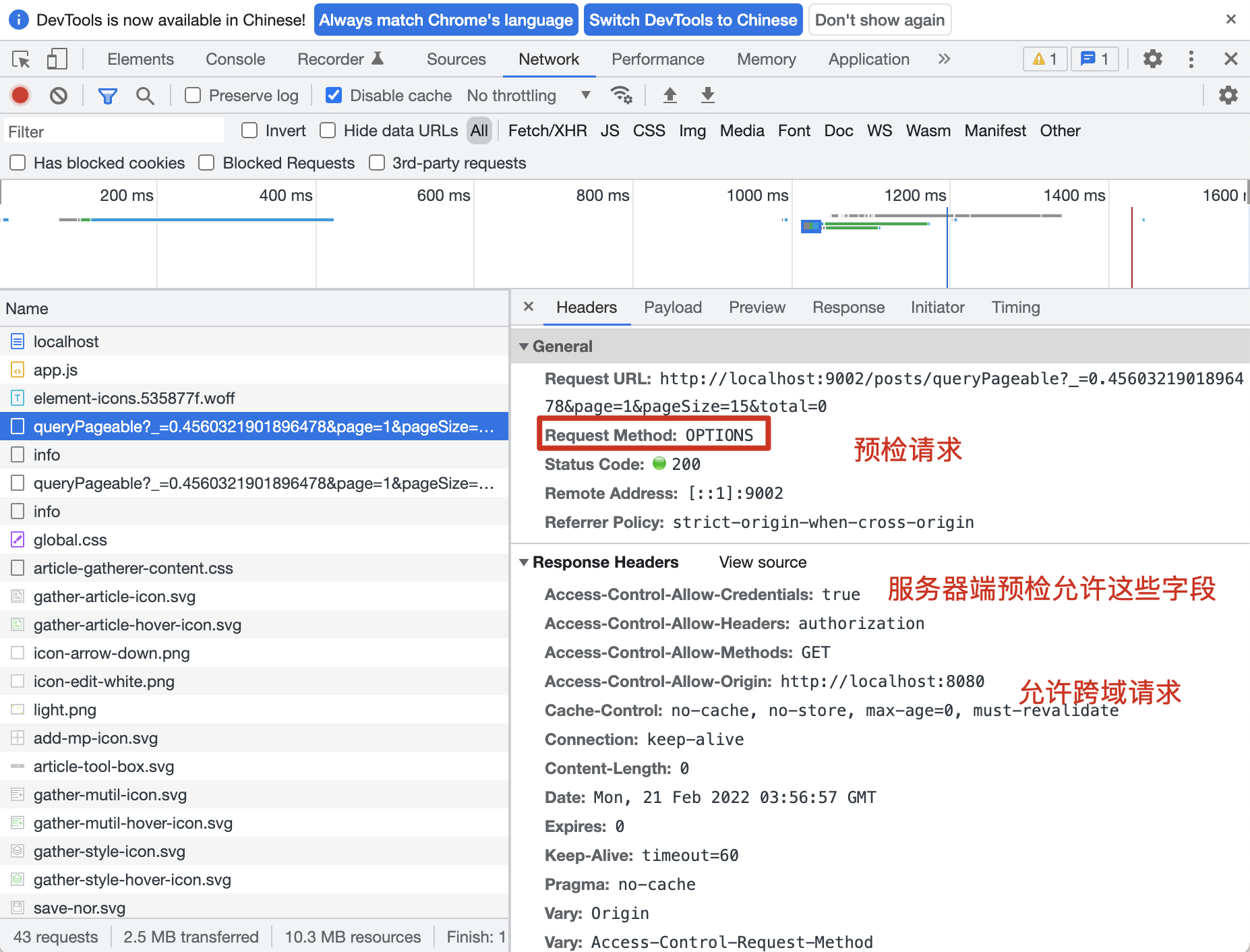Open the Payload tab
1250x952 pixels.
(x=673, y=307)
